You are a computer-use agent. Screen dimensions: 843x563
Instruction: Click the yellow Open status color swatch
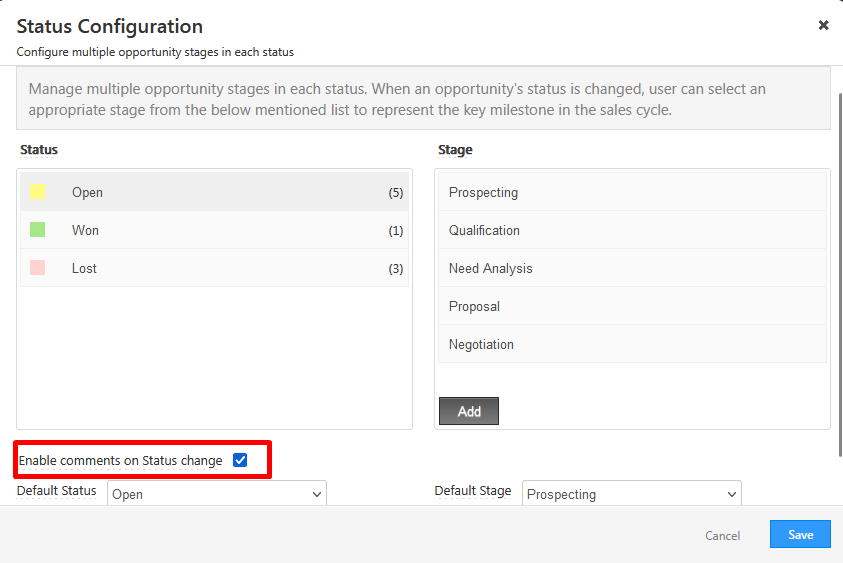[x=38, y=192]
